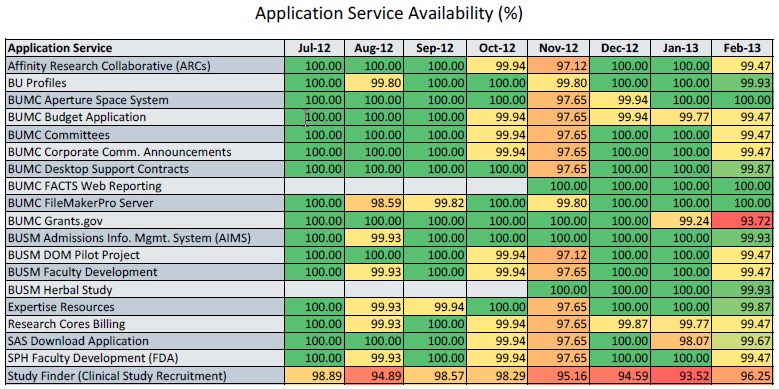Click the Jul-12 column header
The height and width of the screenshot is (389, 779).
click(x=314, y=48)
